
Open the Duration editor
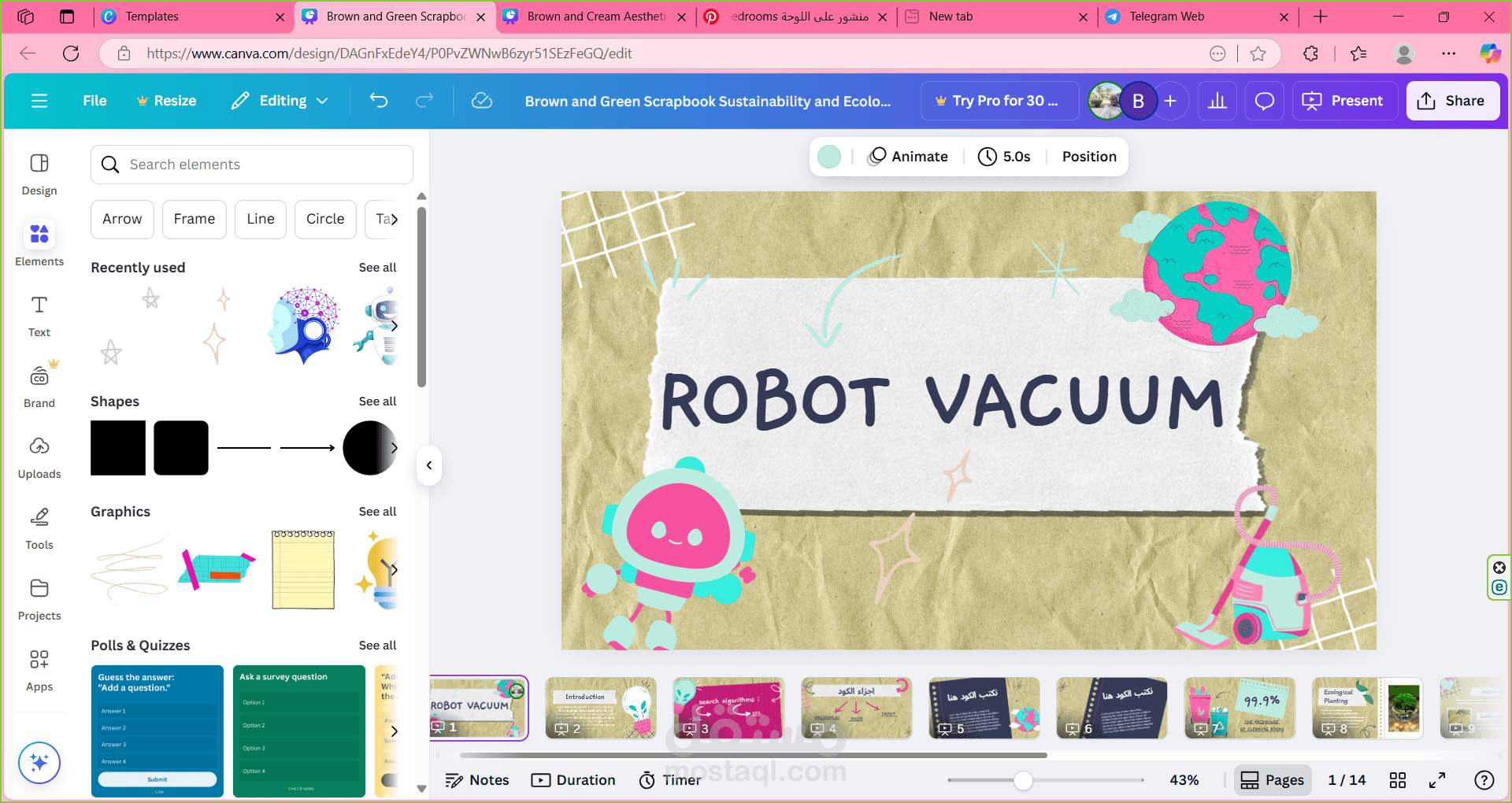[573, 780]
